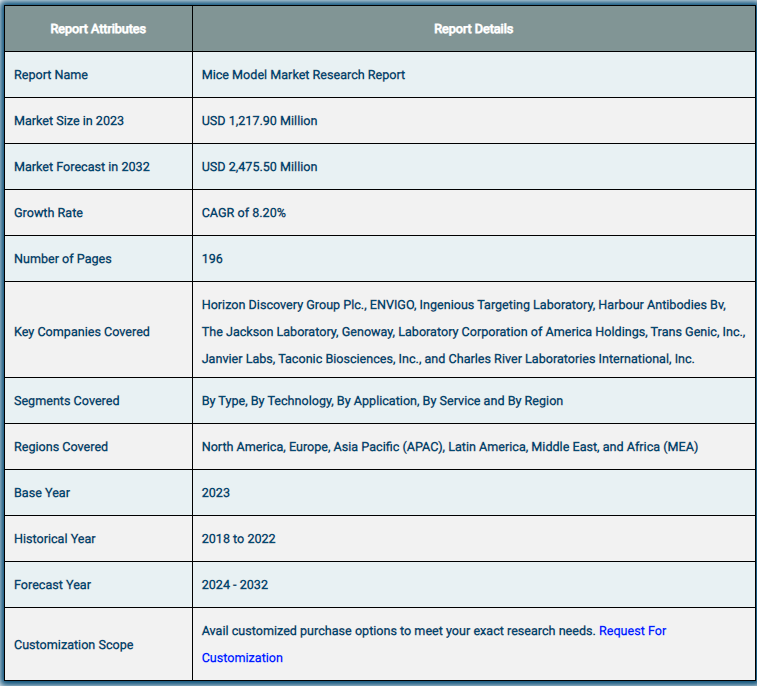Viewport: 757px width, 686px height.
Task: Click the Growth Rate label
Action: tap(48, 212)
